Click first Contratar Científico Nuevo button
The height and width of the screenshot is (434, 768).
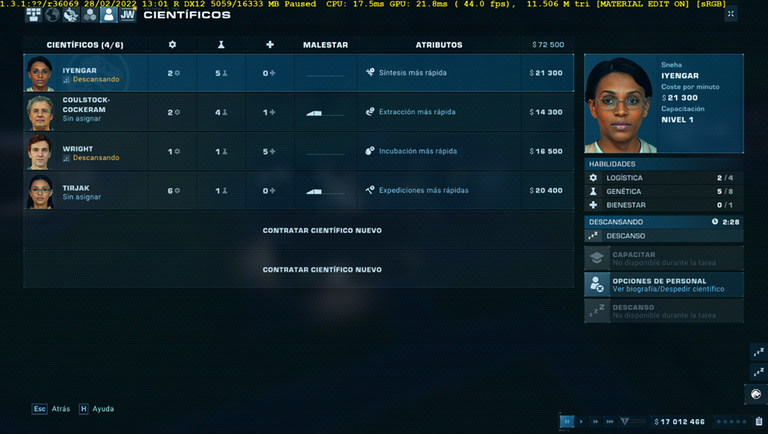pos(322,230)
